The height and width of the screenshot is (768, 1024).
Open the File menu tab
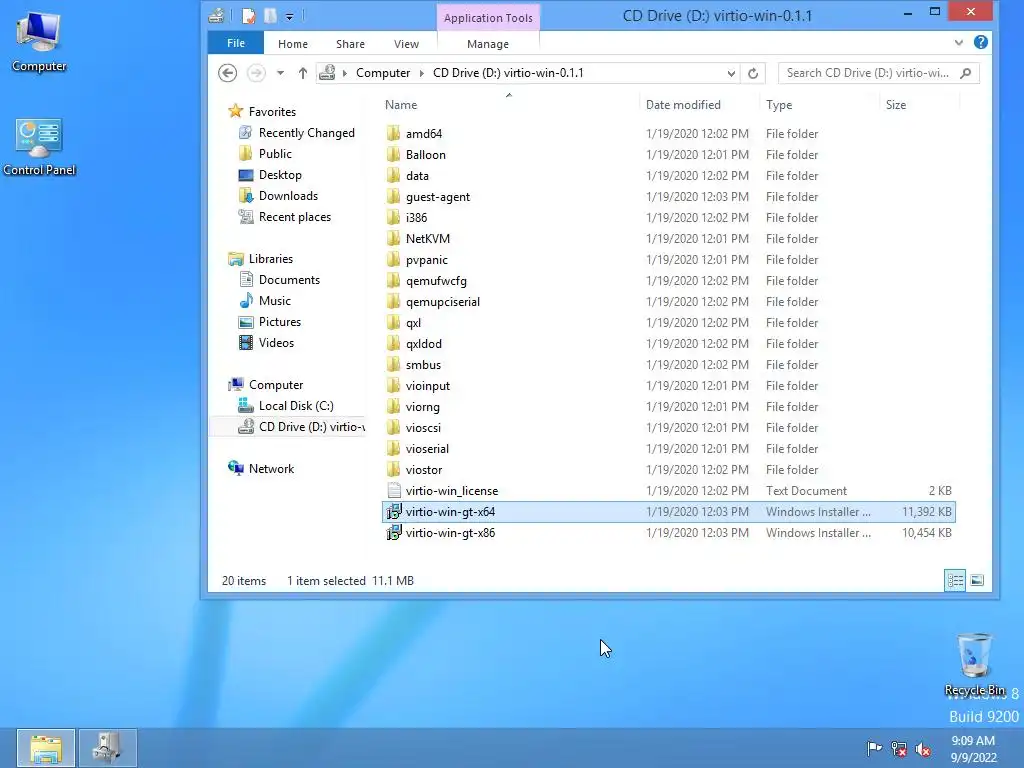click(x=236, y=43)
